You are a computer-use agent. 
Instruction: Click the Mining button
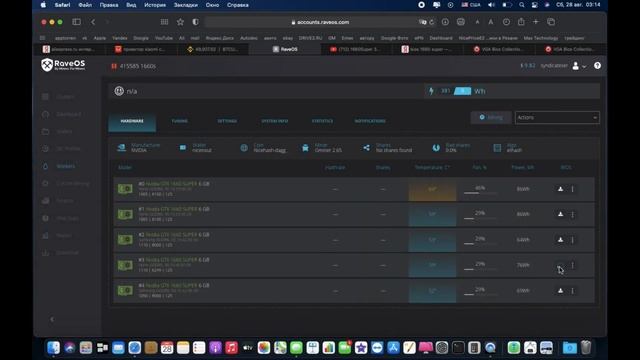491,118
